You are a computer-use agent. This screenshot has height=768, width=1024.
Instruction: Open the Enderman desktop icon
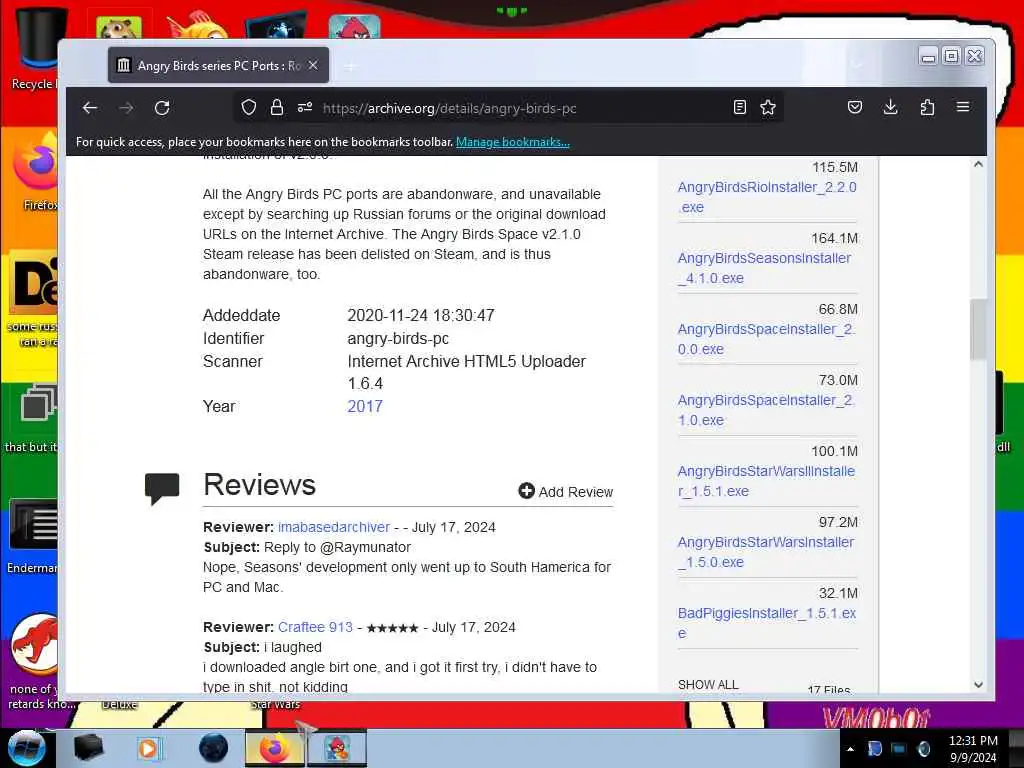click(x=33, y=537)
